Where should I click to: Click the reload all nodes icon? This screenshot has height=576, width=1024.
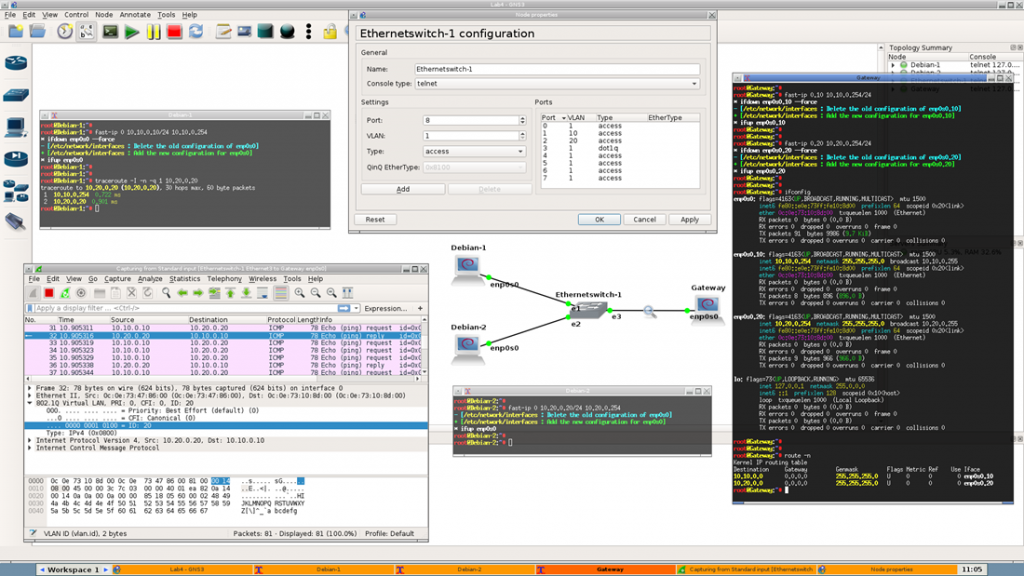click(196, 32)
